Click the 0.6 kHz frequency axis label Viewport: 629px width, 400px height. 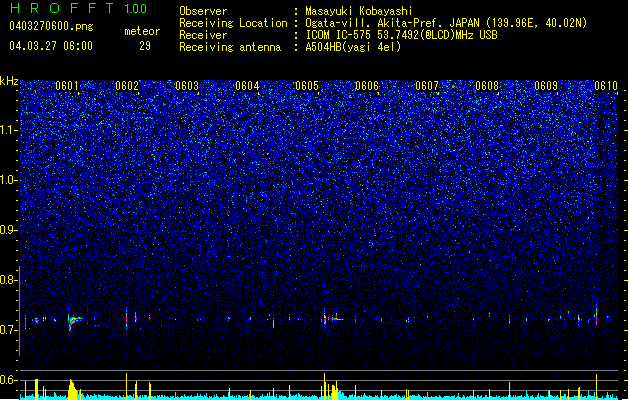[9, 380]
